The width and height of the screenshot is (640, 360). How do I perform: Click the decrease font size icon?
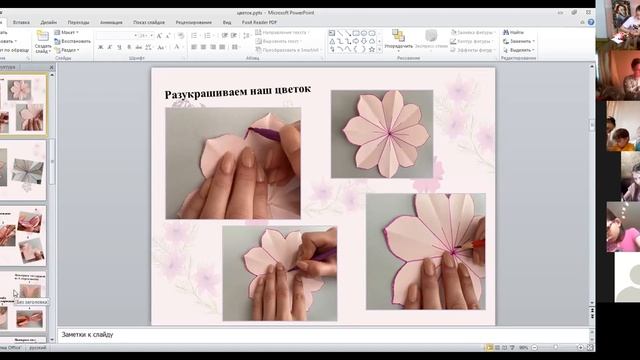coord(168,36)
